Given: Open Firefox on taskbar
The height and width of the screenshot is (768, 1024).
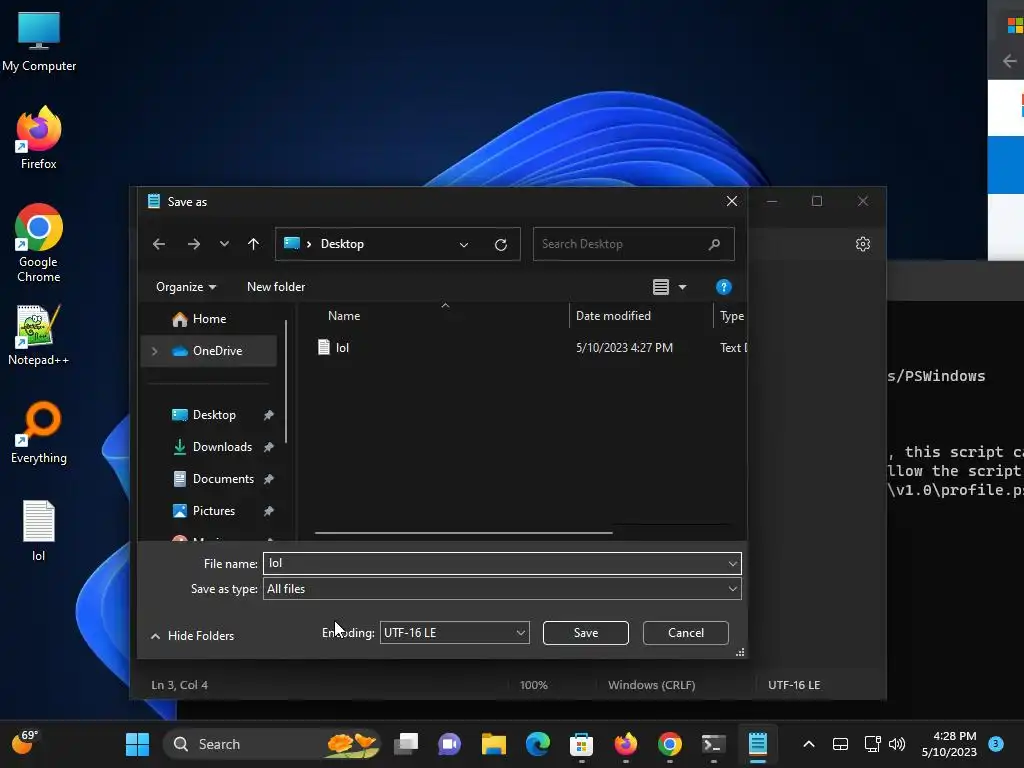Looking at the screenshot, I should tap(626, 744).
